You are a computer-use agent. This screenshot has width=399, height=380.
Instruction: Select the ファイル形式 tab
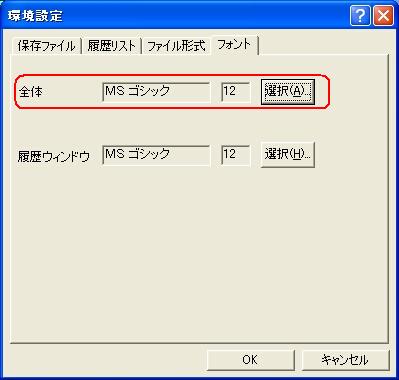pos(176,46)
